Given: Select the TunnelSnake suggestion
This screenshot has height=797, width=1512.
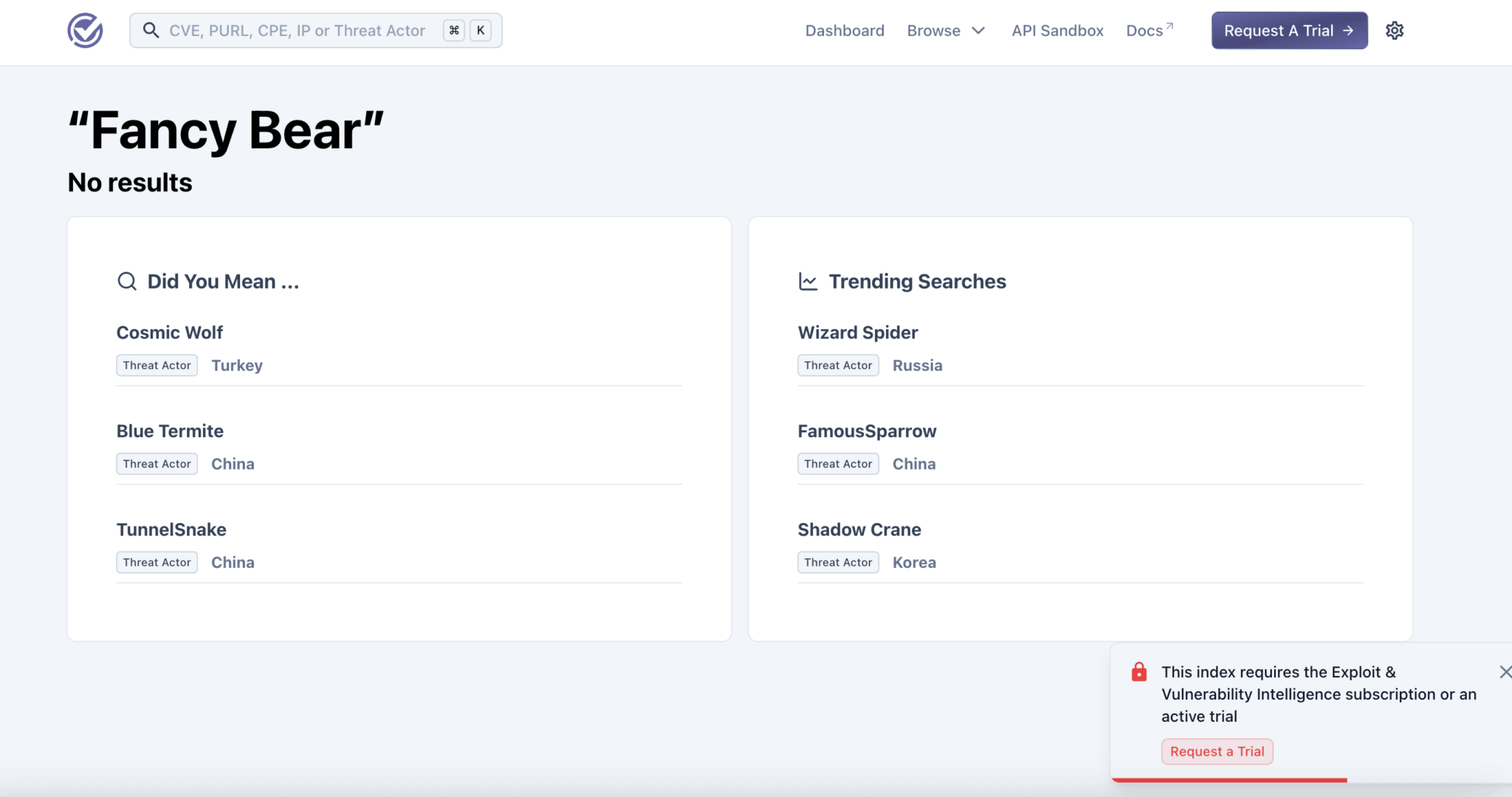Looking at the screenshot, I should [x=171, y=530].
